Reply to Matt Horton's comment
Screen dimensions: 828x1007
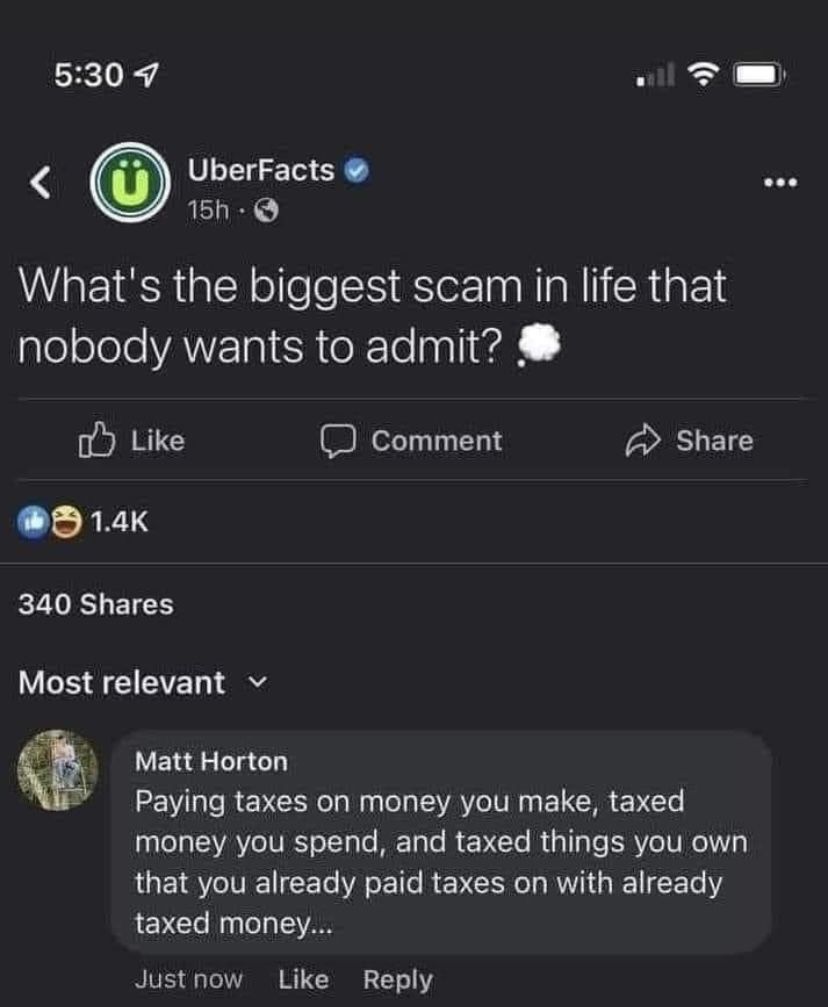point(399,980)
